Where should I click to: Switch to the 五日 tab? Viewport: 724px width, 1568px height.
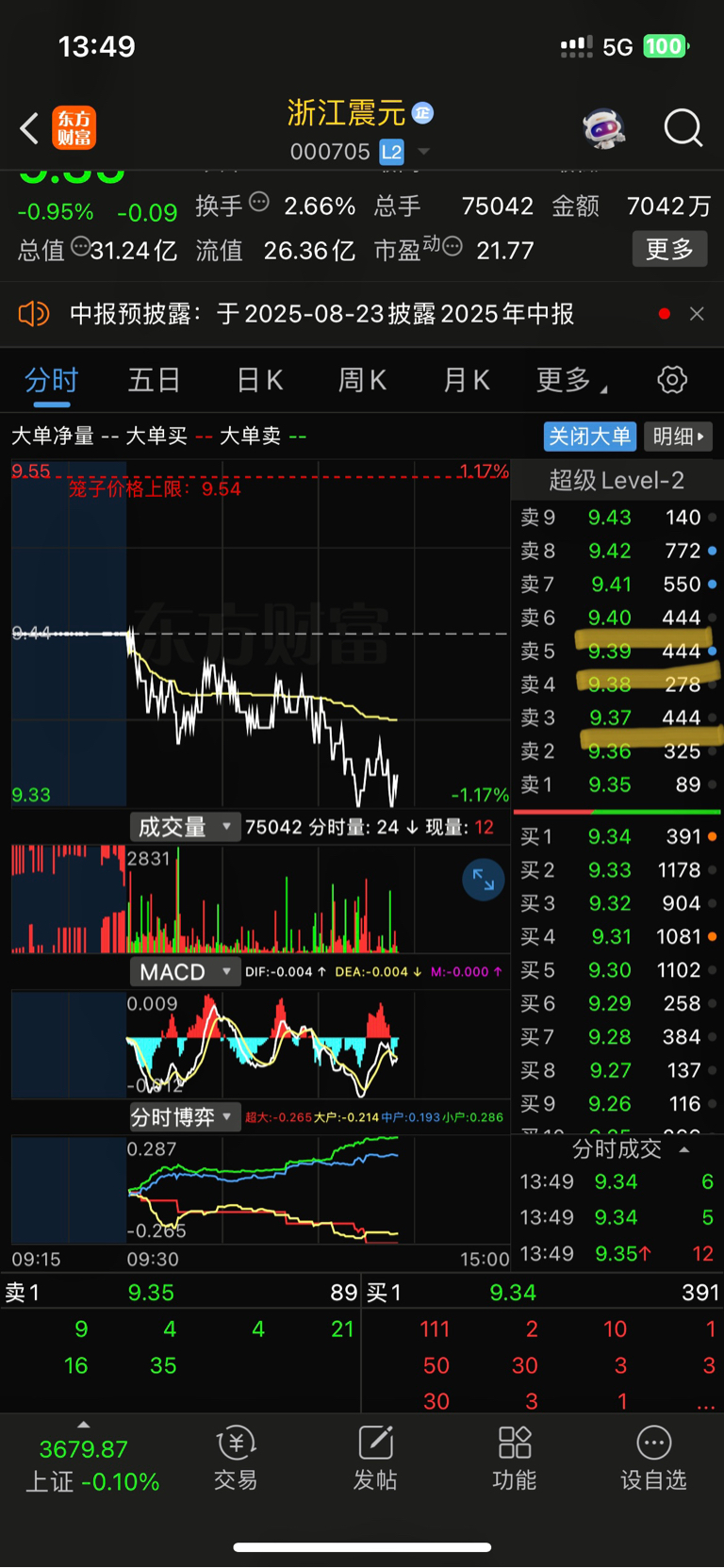(155, 380)
